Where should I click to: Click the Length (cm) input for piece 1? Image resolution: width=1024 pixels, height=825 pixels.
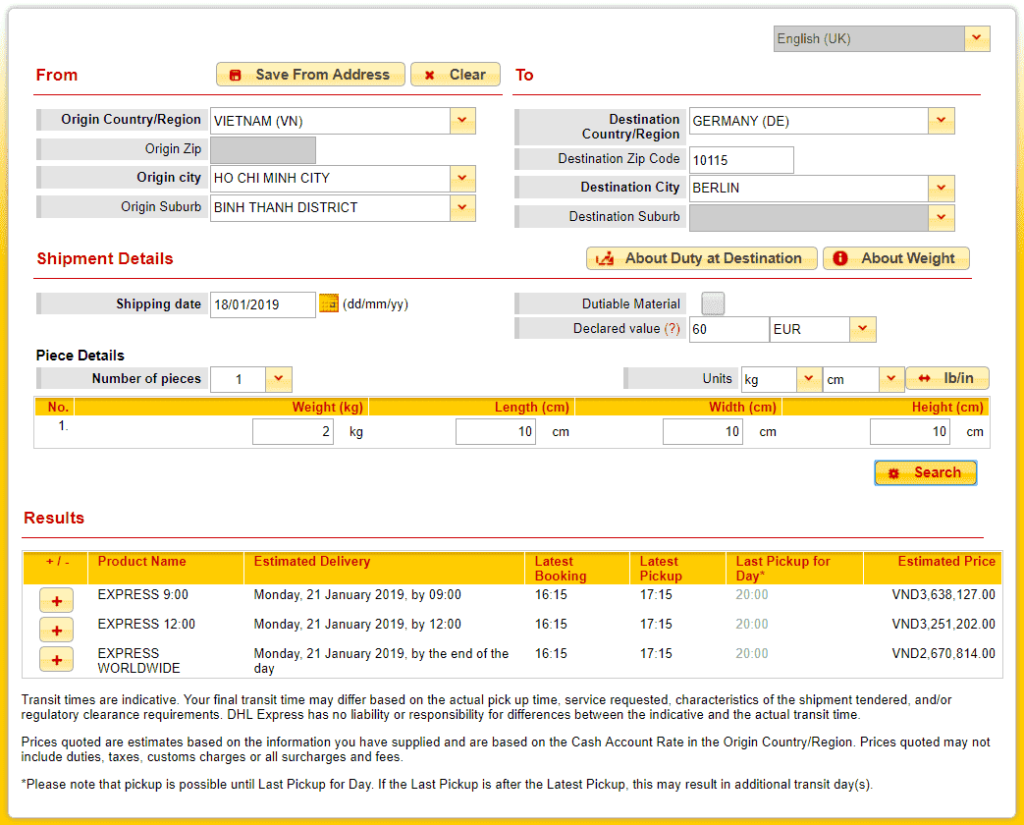point(496,432)
